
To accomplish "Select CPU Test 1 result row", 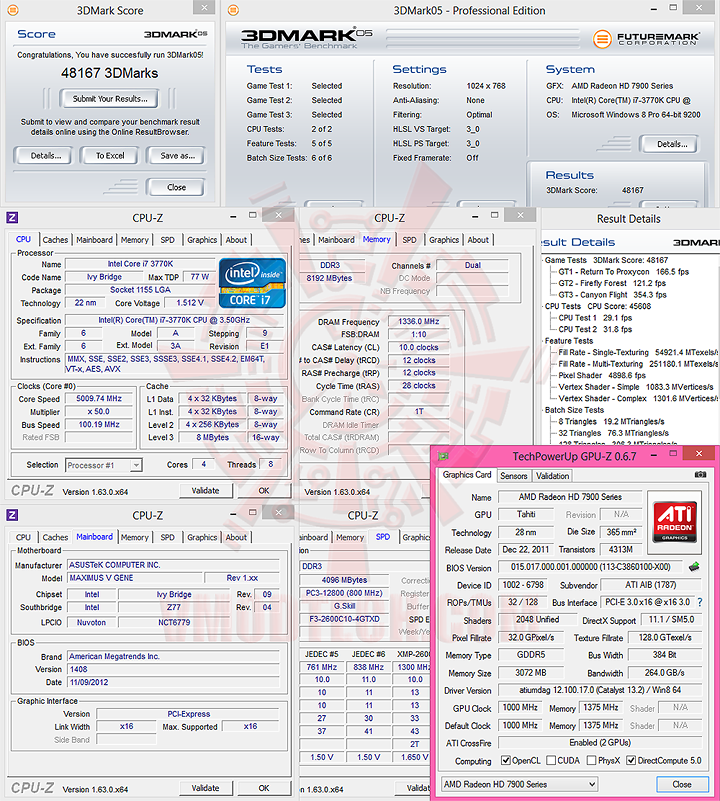I will [595, 318].
